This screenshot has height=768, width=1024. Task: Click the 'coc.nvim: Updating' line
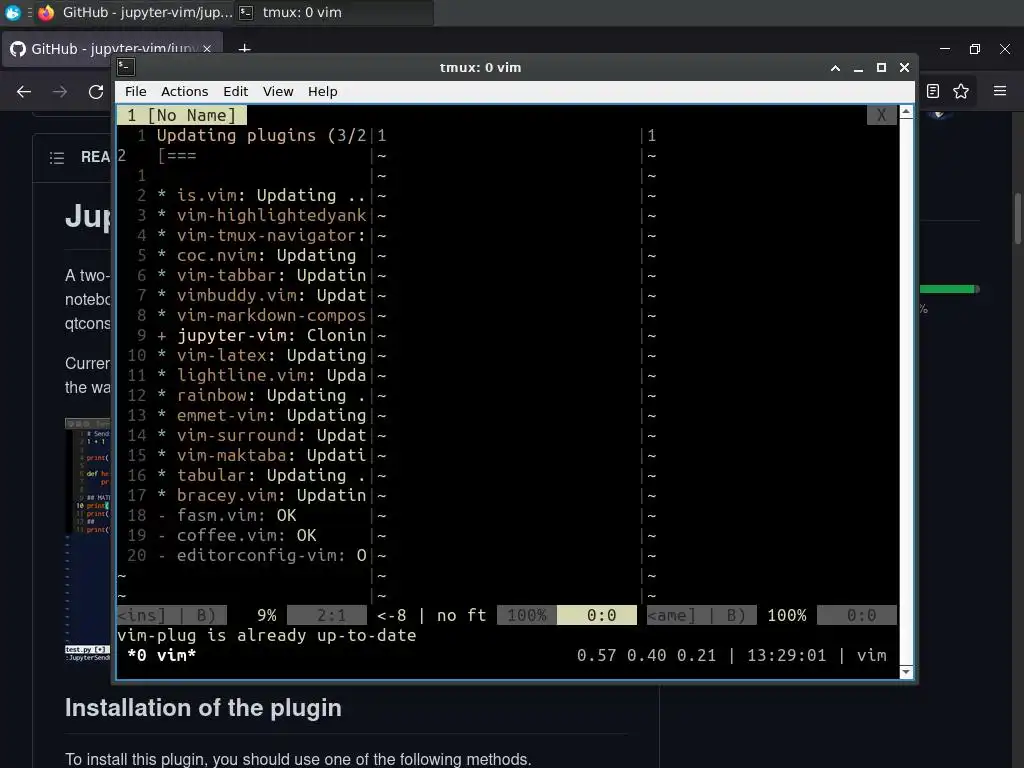click(257, 255)
